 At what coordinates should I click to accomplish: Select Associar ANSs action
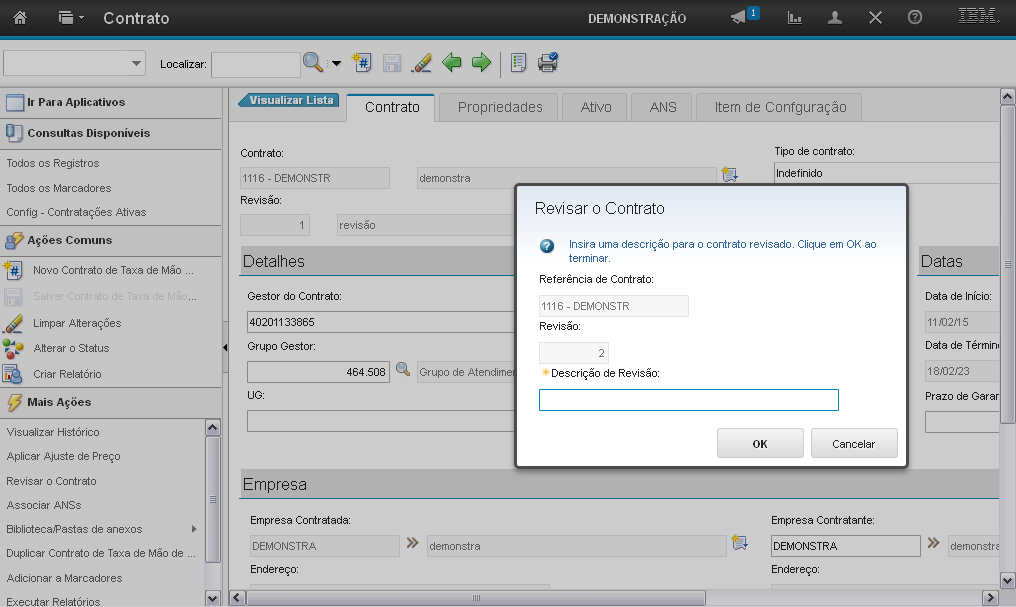43,505
